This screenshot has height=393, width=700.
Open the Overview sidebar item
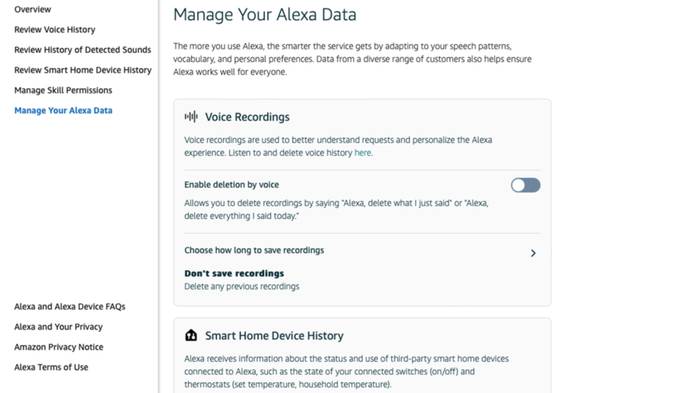(x=33, y=9)
